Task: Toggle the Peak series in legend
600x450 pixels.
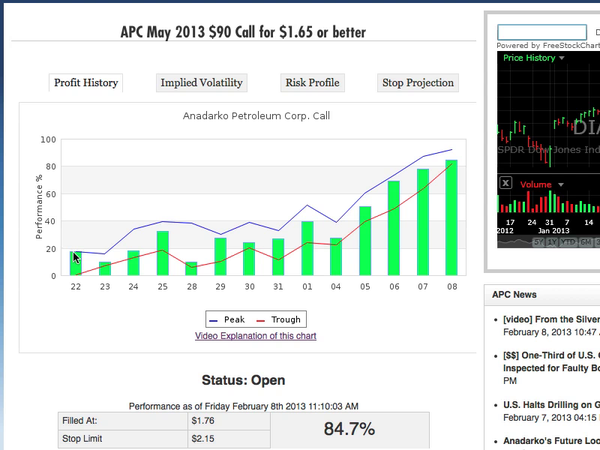Action: click(227, 320)
